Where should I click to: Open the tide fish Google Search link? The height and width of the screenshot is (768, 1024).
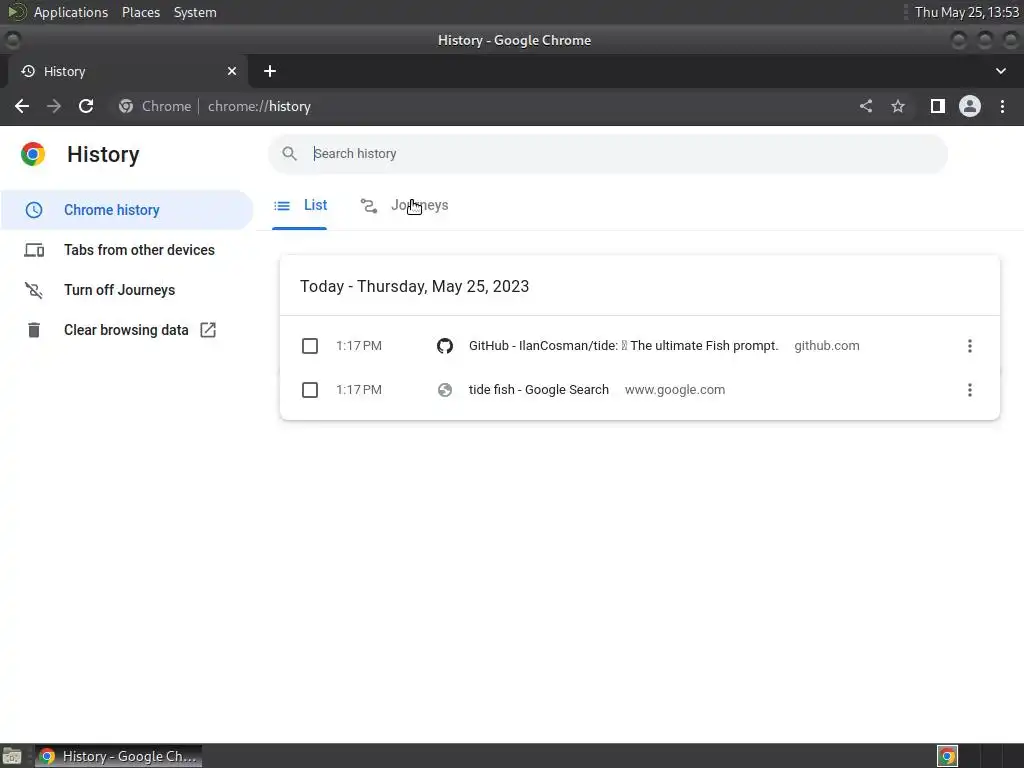(x=539, y=390)
